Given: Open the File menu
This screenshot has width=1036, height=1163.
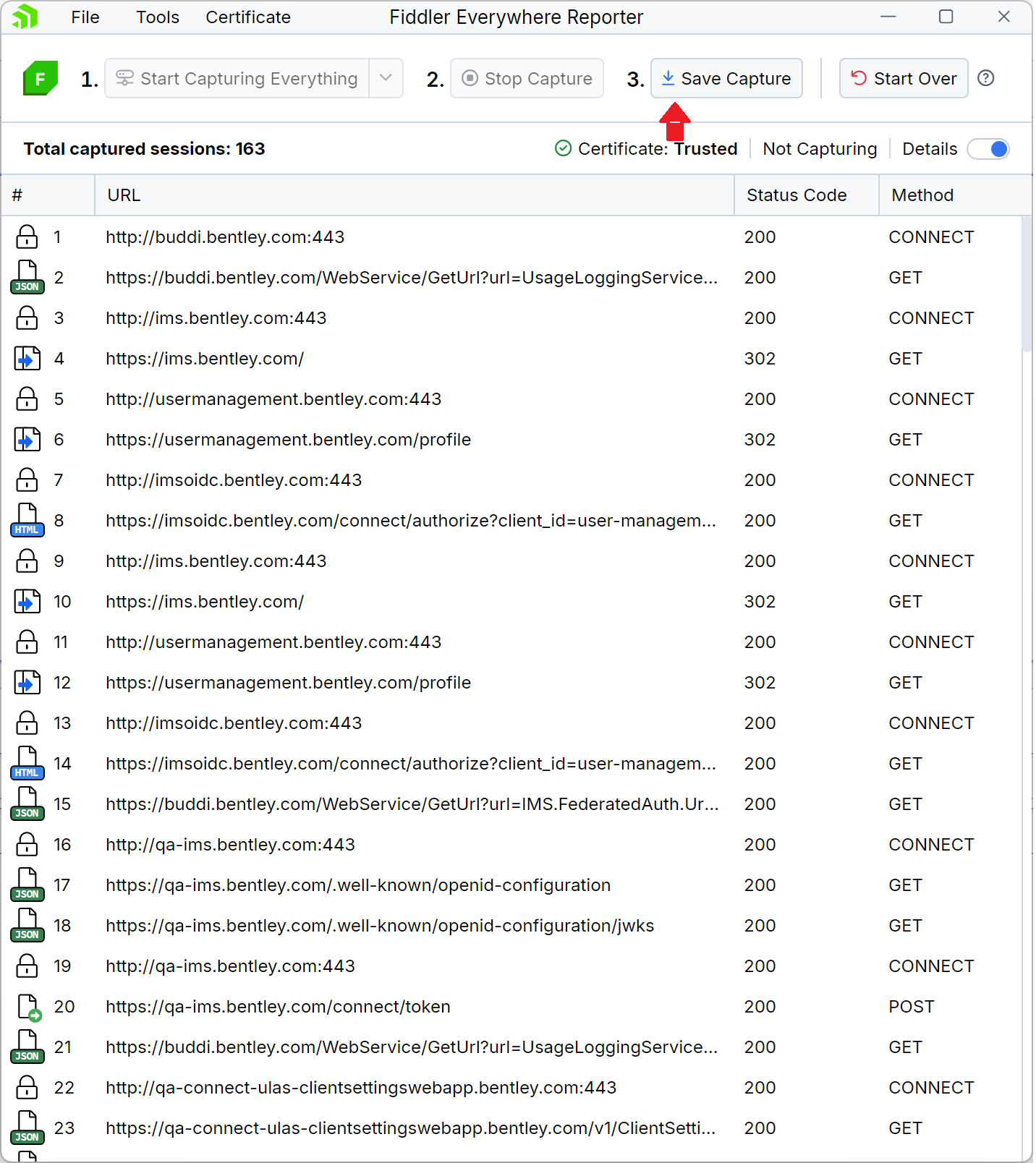Looking at the screenshot, I should point(85,17).
